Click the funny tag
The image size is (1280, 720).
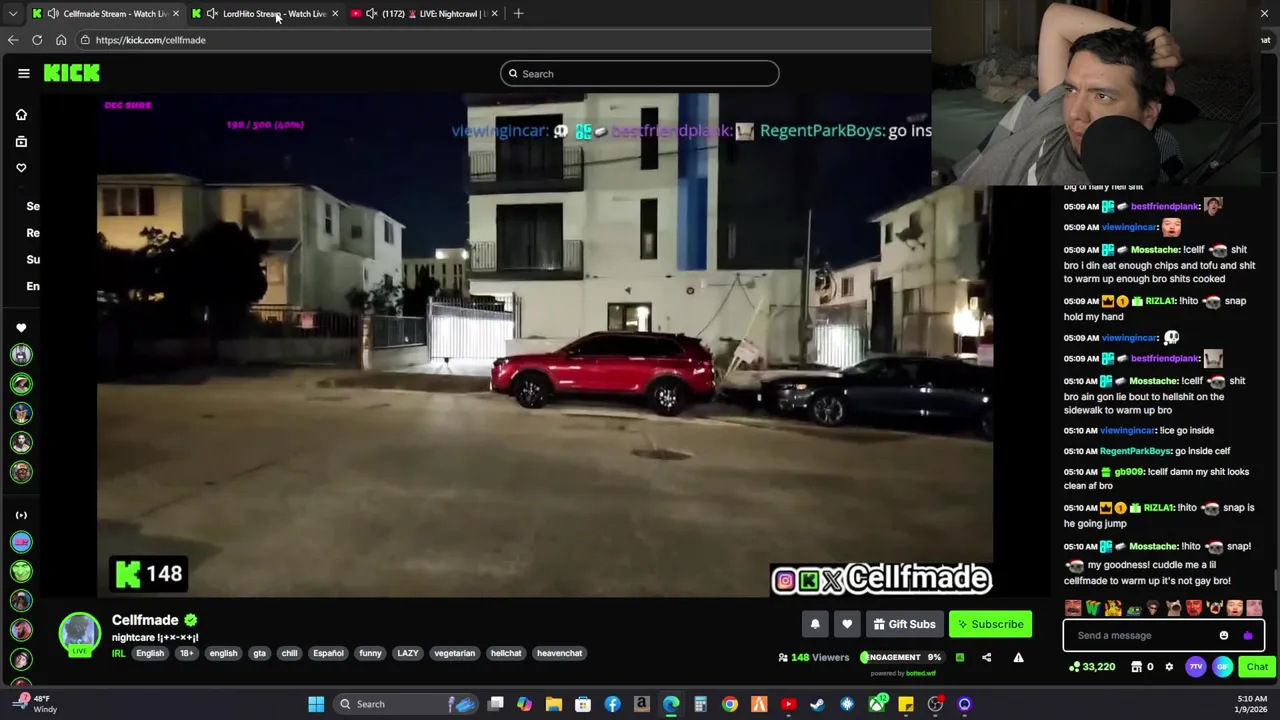pyautogui.click(x=370, y=653)
